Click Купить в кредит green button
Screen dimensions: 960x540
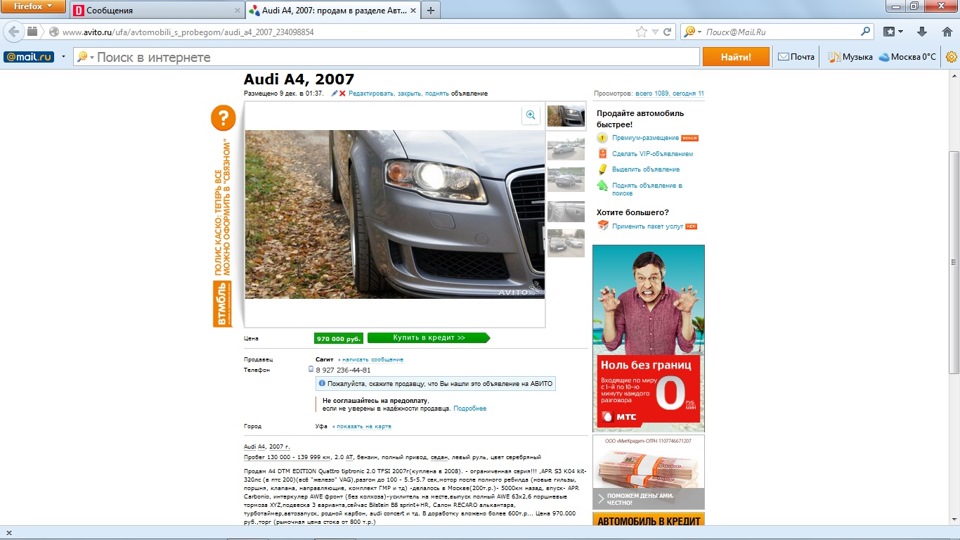(429, 337)
